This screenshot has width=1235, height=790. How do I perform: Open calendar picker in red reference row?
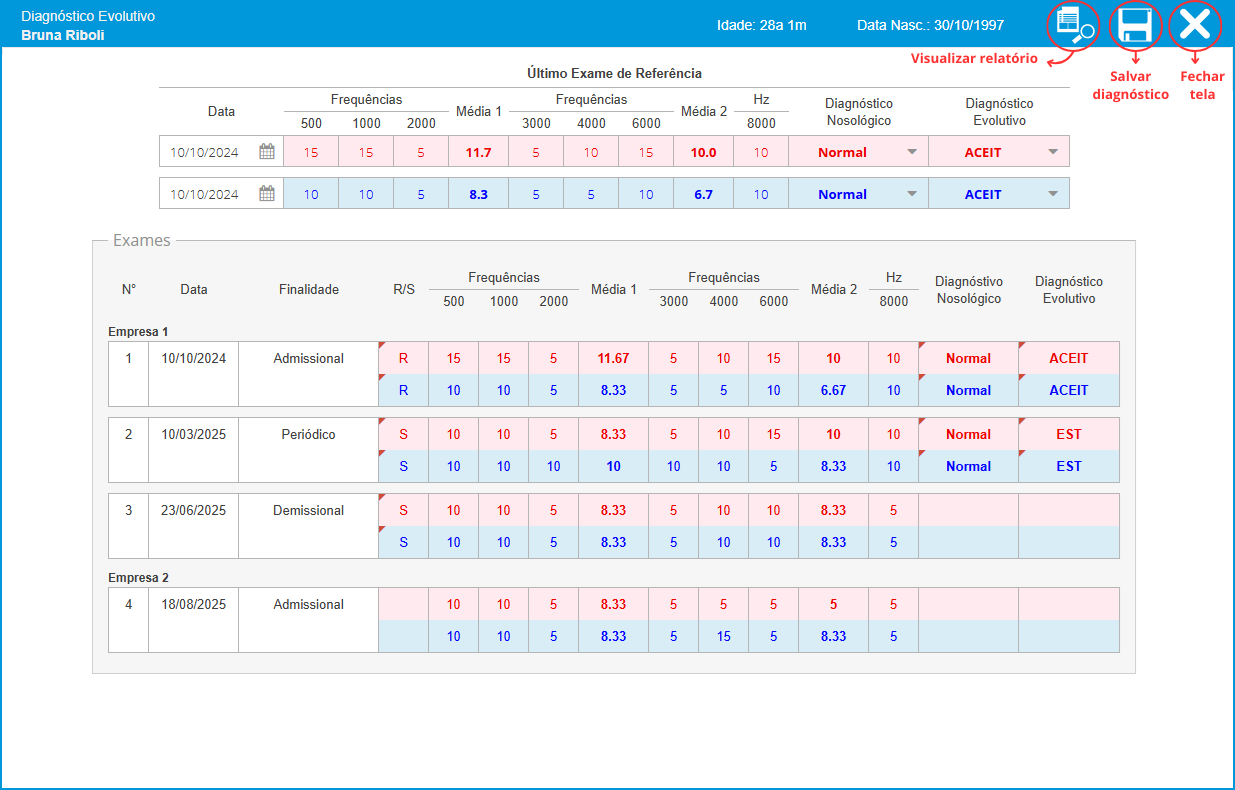pyautogui.click(x=266, y=152)
